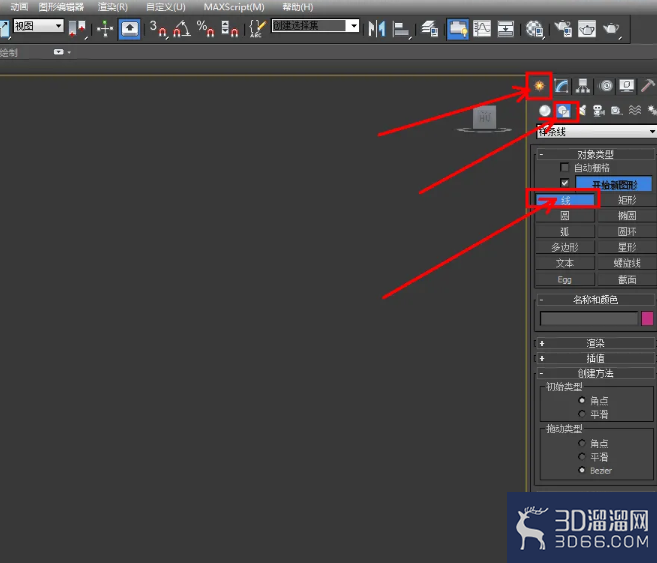The width and height of the screenshot is (657, 563).
Task: Collapse the 对象类型 rollout
Action: coord(595,154)
